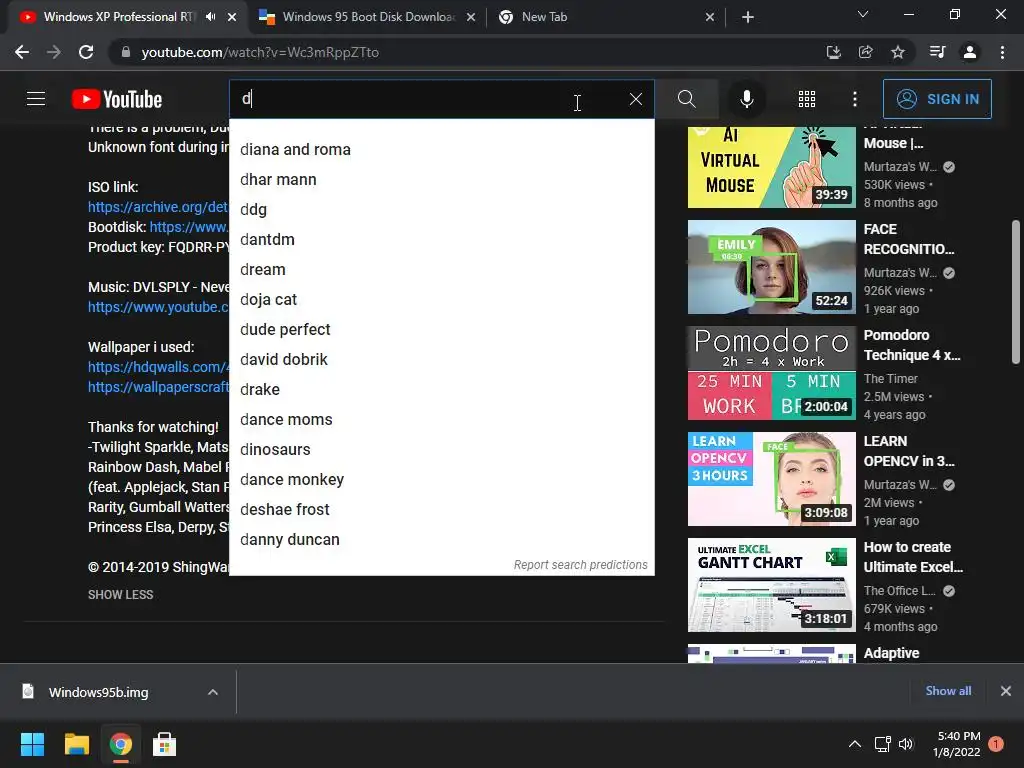Image resolution: width=1024 pixels, height=768 pixels.
Task: Bookmark this tab with the star
Action: (898, 52)
